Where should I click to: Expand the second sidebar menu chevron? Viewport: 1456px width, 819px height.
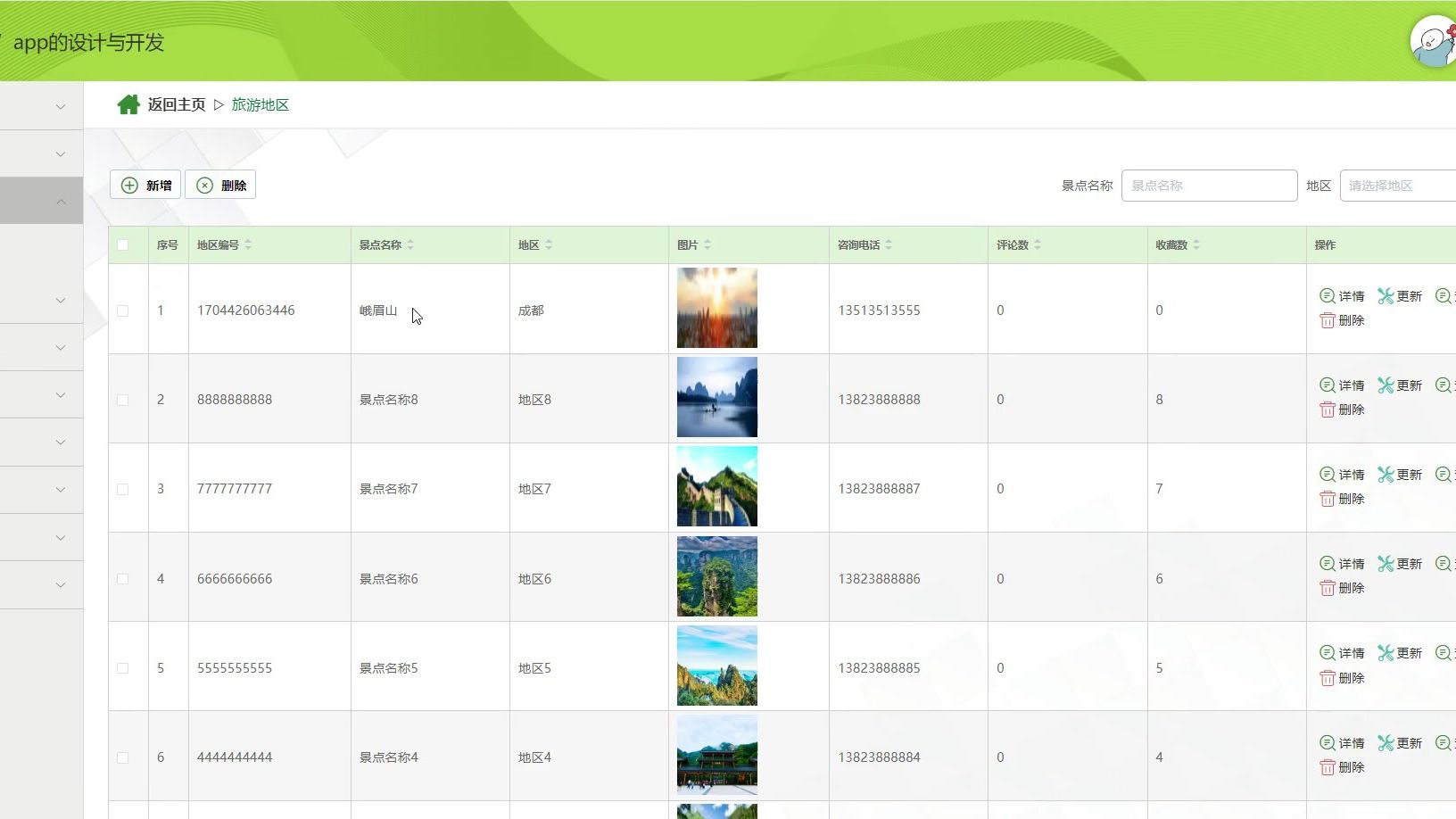(x=61, y=154)
